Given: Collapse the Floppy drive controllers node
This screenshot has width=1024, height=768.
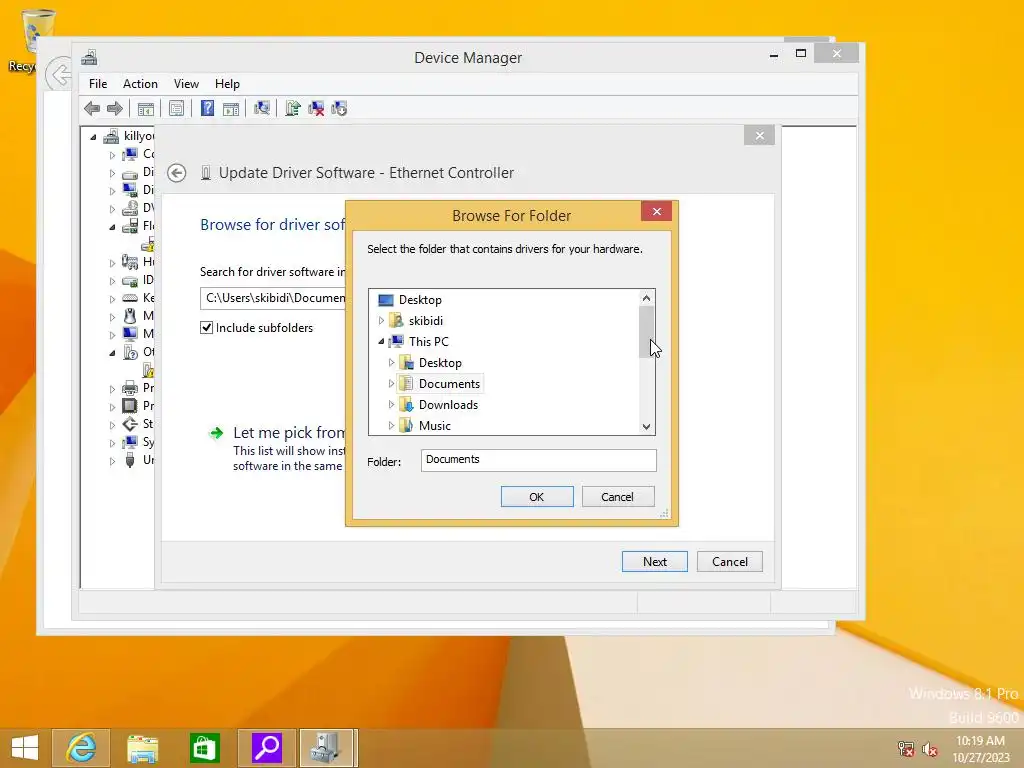Looking at the screenshot, I should coord(112,227).
